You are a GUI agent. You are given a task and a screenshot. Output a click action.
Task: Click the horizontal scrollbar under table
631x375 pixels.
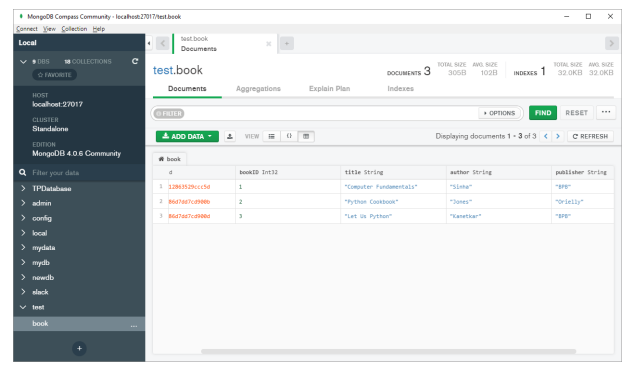(388, 351)
